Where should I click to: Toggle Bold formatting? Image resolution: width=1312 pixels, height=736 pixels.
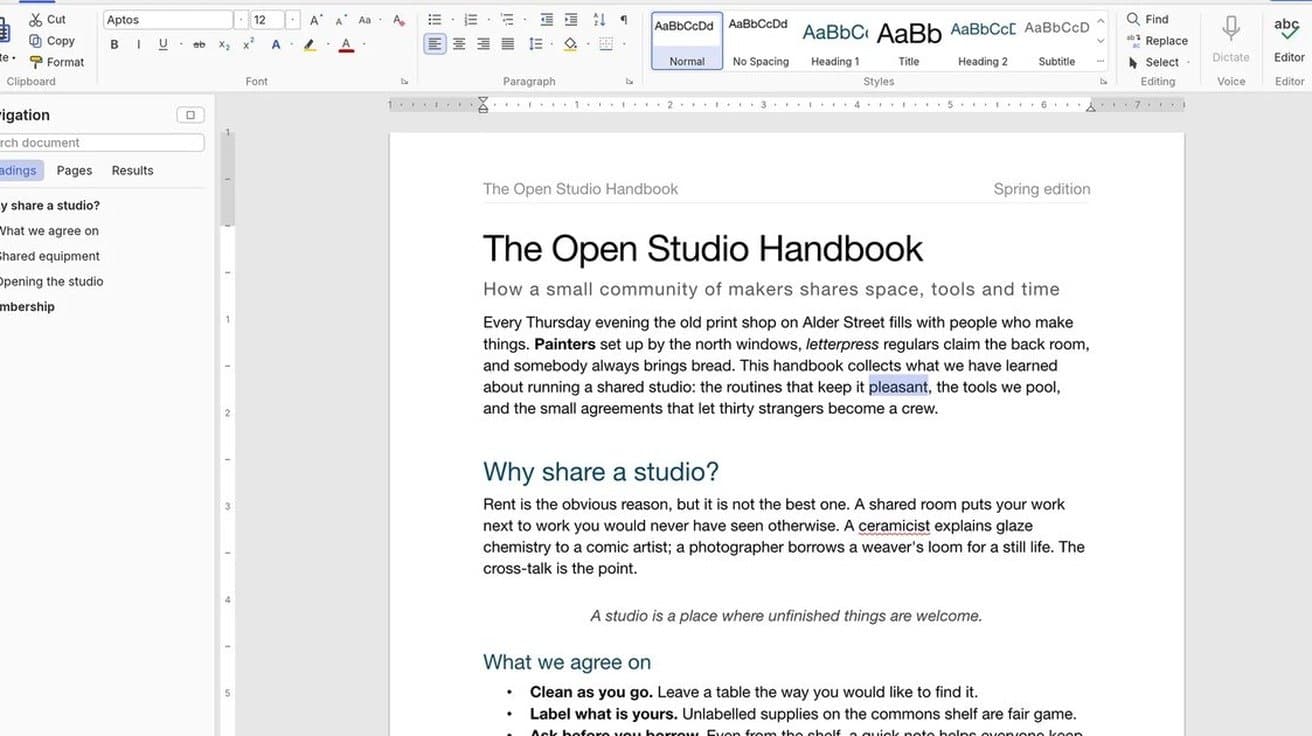(x=114, y=45)
